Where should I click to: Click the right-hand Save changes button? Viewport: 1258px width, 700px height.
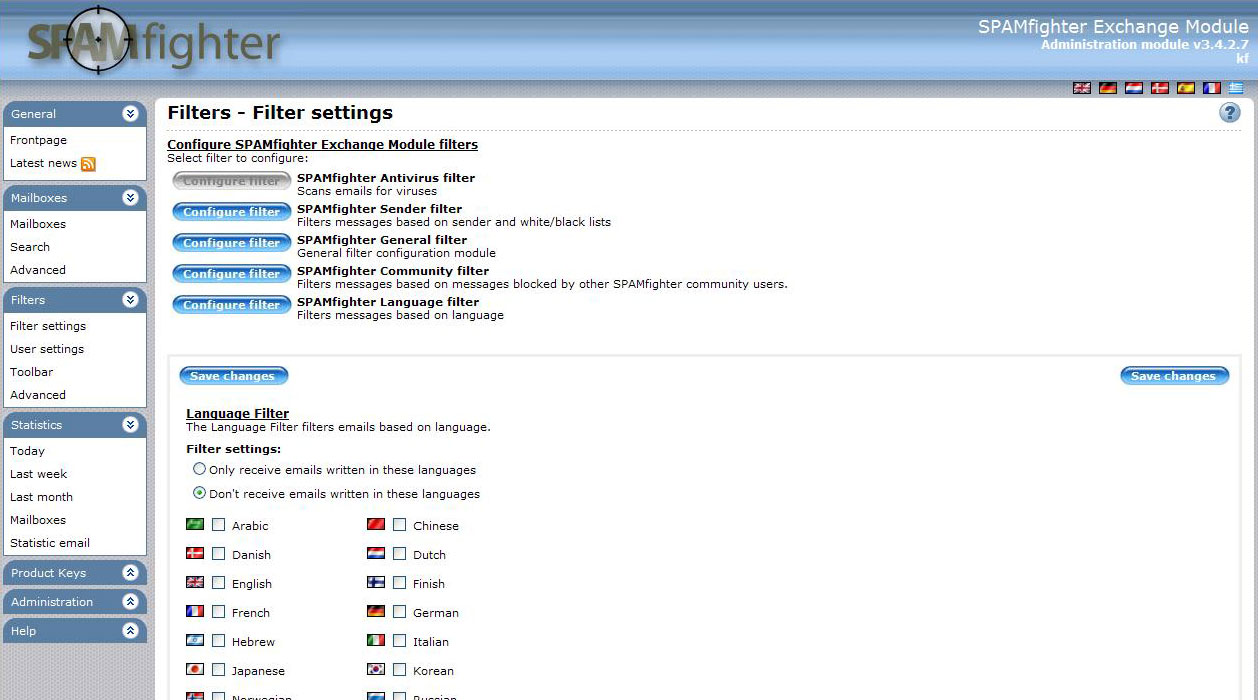[x=1175, y=376]
